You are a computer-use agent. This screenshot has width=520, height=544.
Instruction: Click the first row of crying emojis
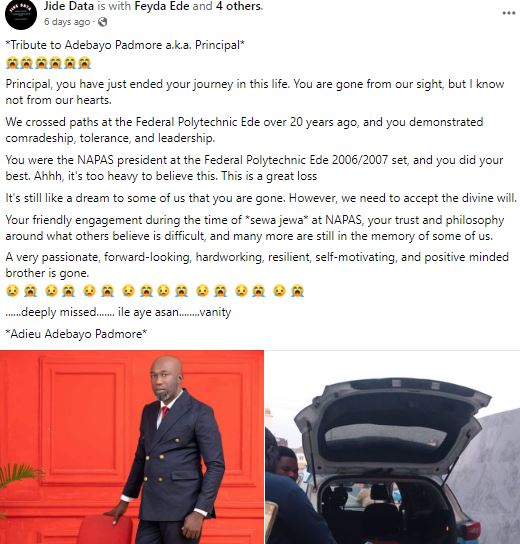click(49, 63)
